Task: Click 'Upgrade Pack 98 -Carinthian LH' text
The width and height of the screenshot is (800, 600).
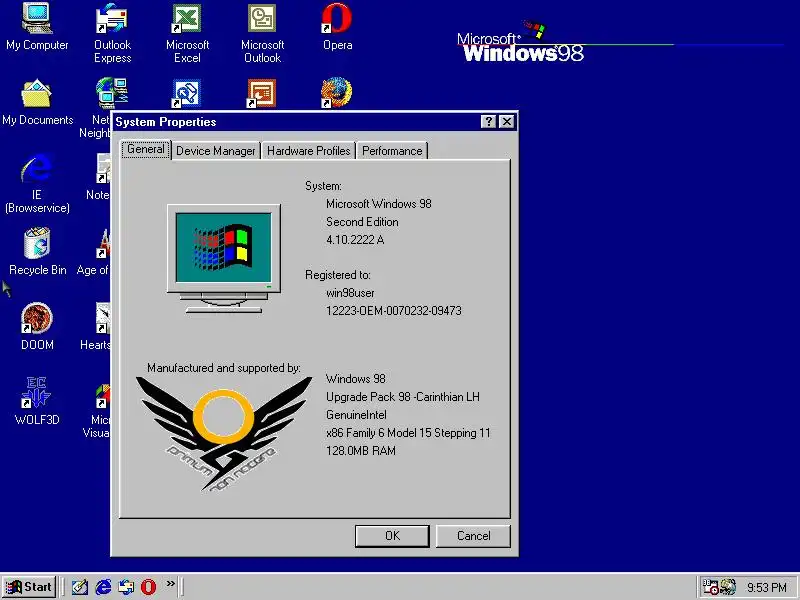Action: coord(403,397)
